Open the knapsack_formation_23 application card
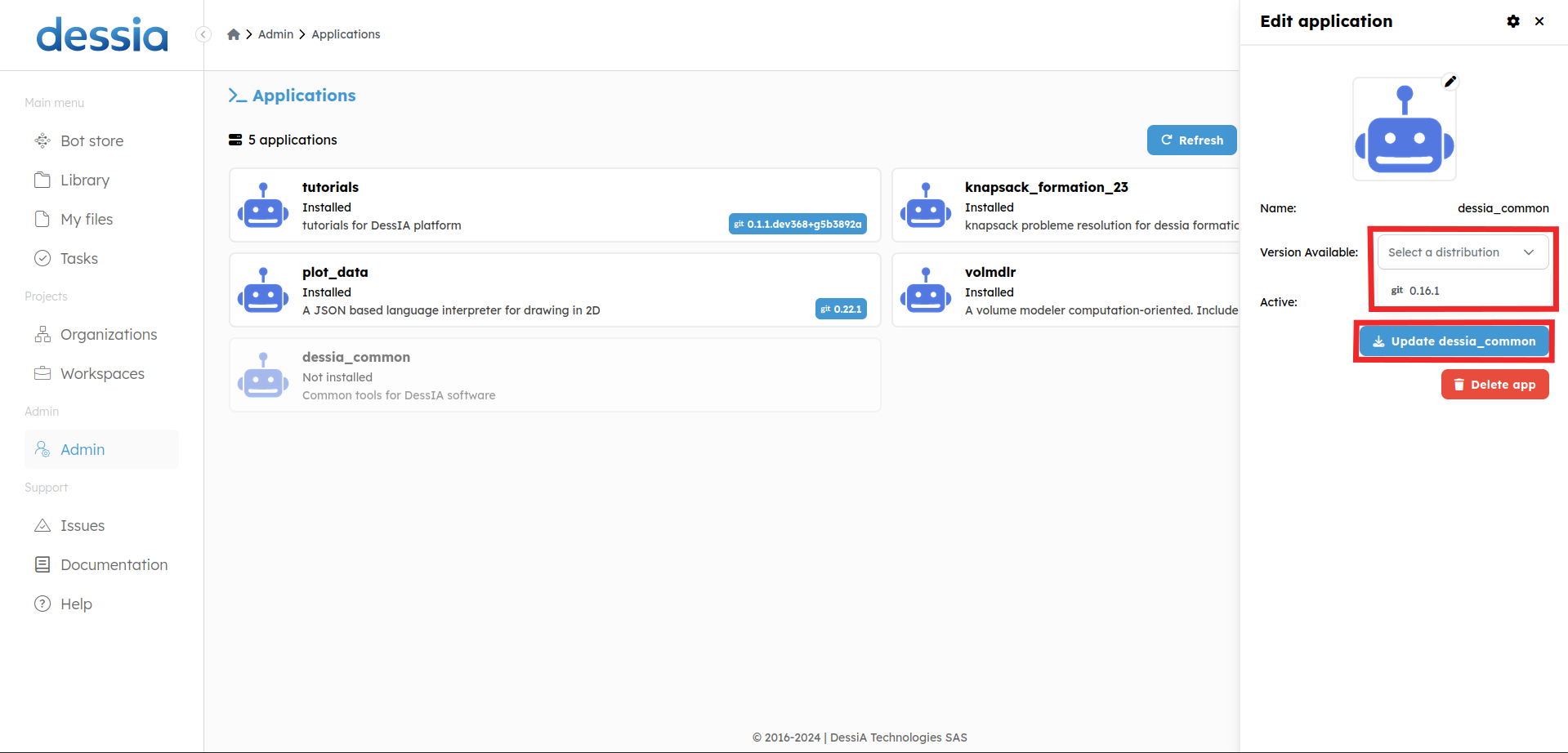Screen dimensions: 1568x753 click(x=1065, y=206)
